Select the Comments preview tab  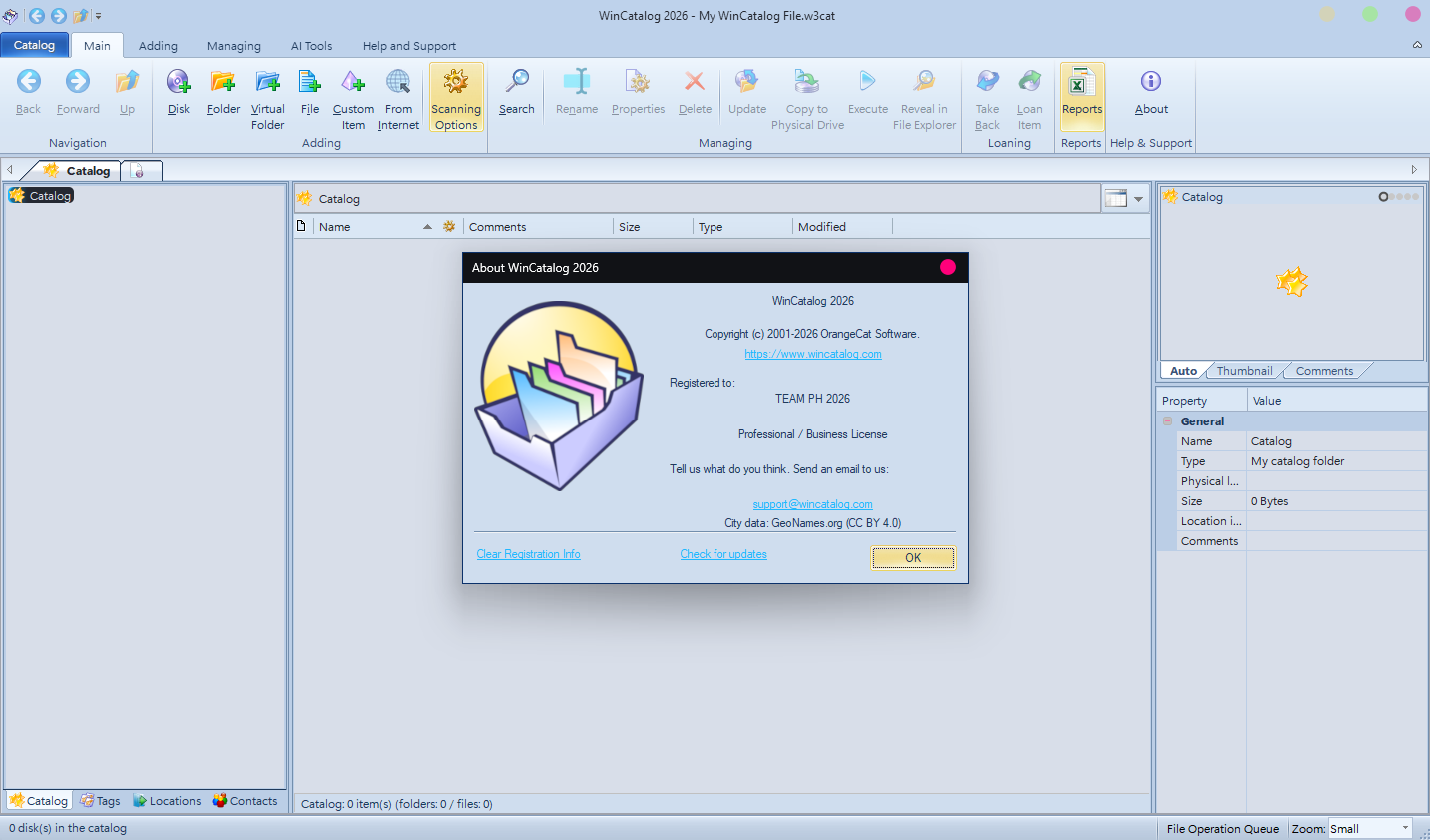(1324, 371)
